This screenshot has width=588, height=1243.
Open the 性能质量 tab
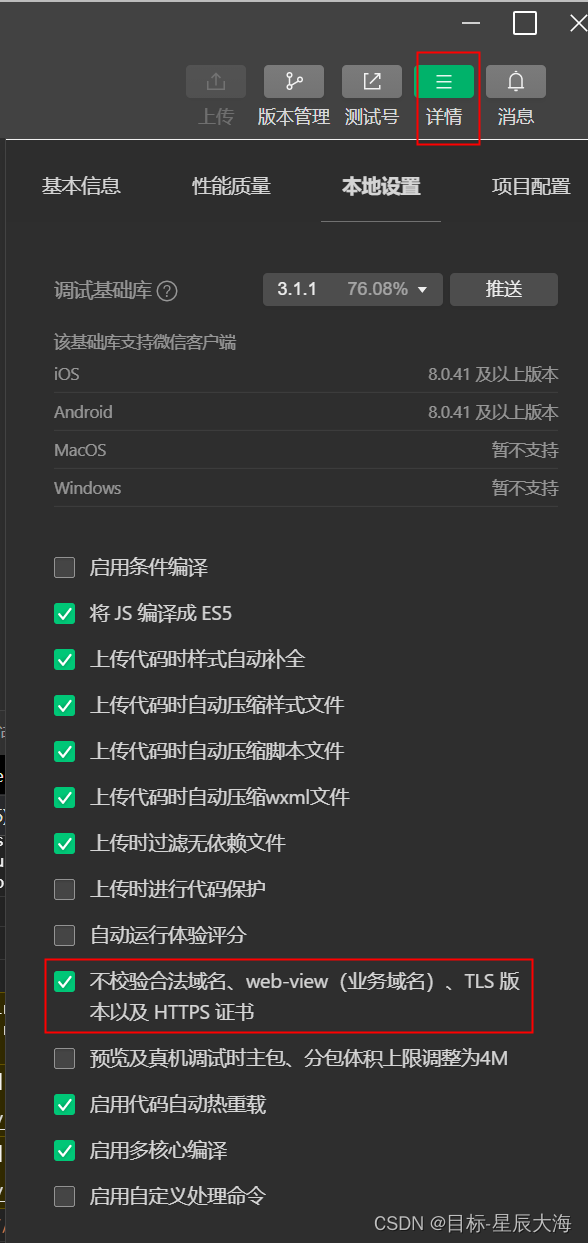[231, 186]
